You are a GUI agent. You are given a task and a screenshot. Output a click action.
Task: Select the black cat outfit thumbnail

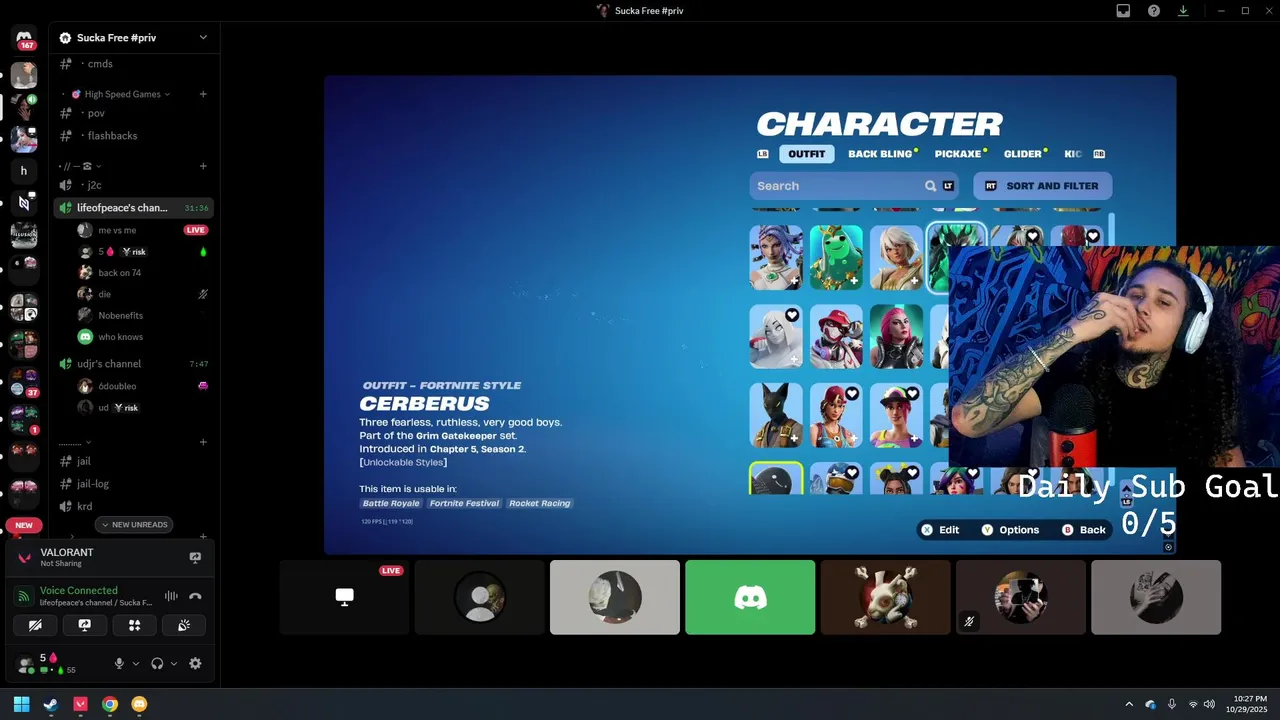776,415
